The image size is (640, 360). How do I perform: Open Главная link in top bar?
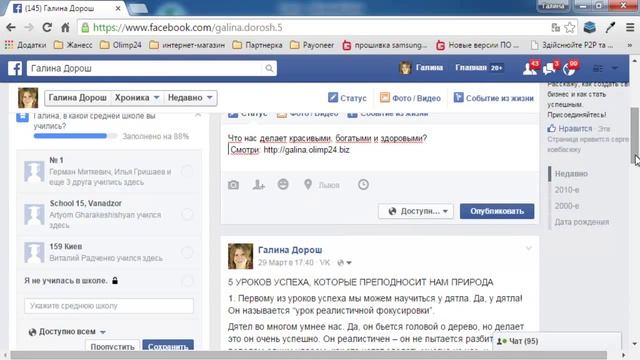(x=471, y=68)
